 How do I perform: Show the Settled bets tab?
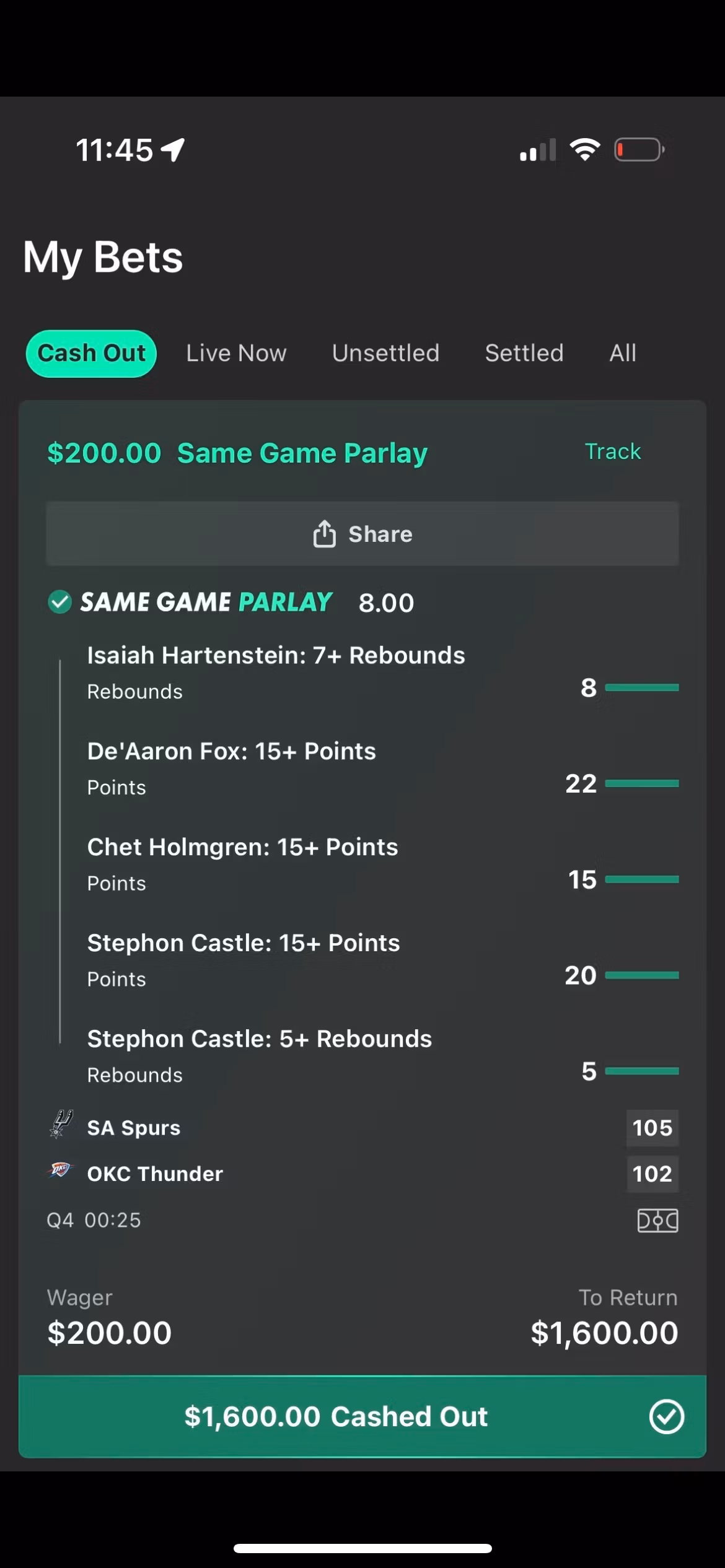[524, 353]
